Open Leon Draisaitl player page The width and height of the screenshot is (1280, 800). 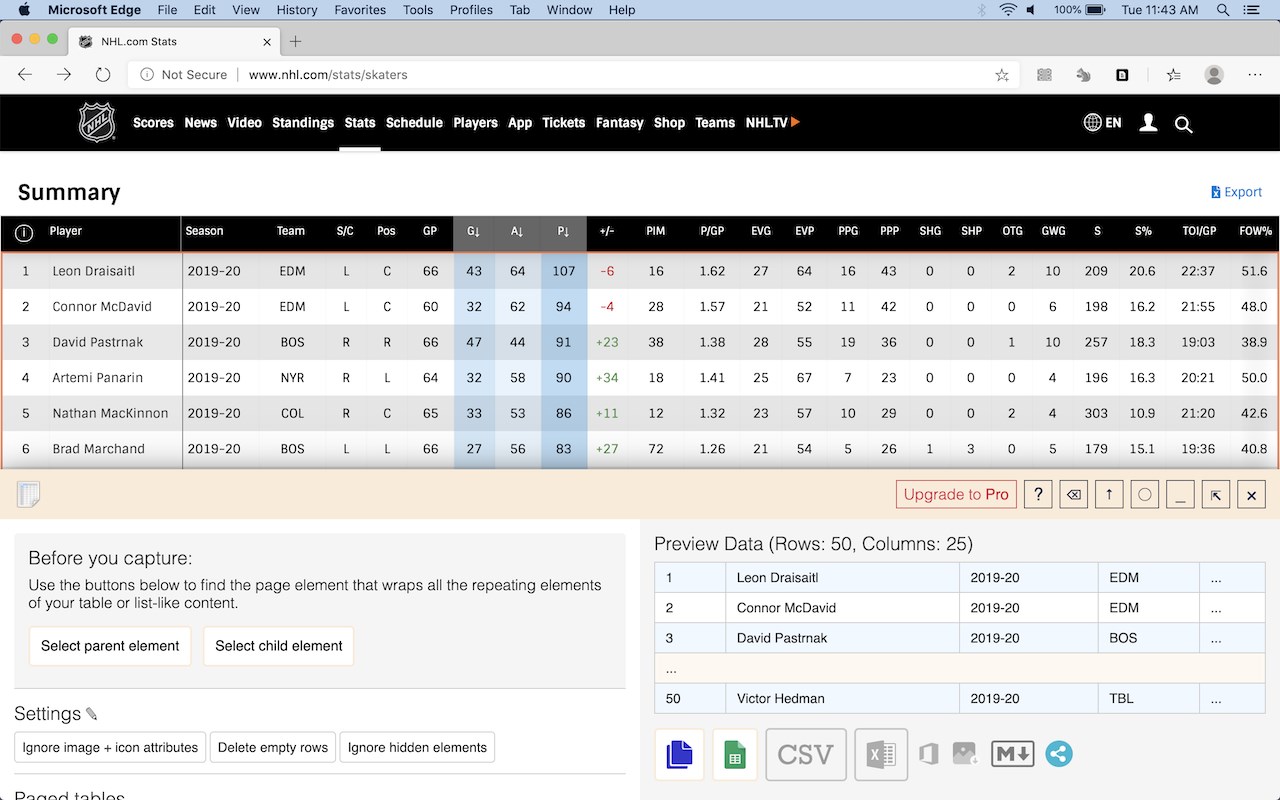pos(93,271)
